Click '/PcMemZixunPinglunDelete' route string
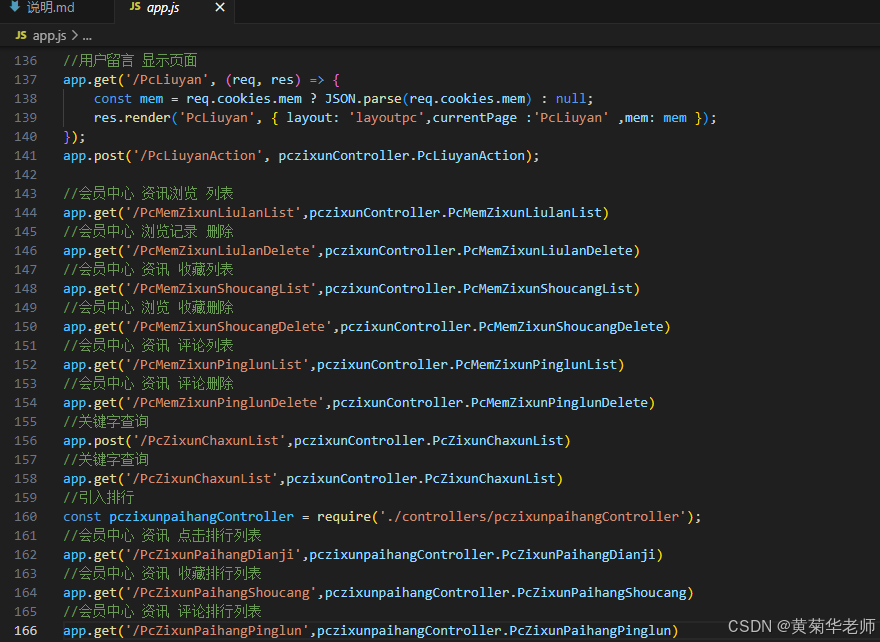This screenshot has height=642, width=880. point(224,403)
